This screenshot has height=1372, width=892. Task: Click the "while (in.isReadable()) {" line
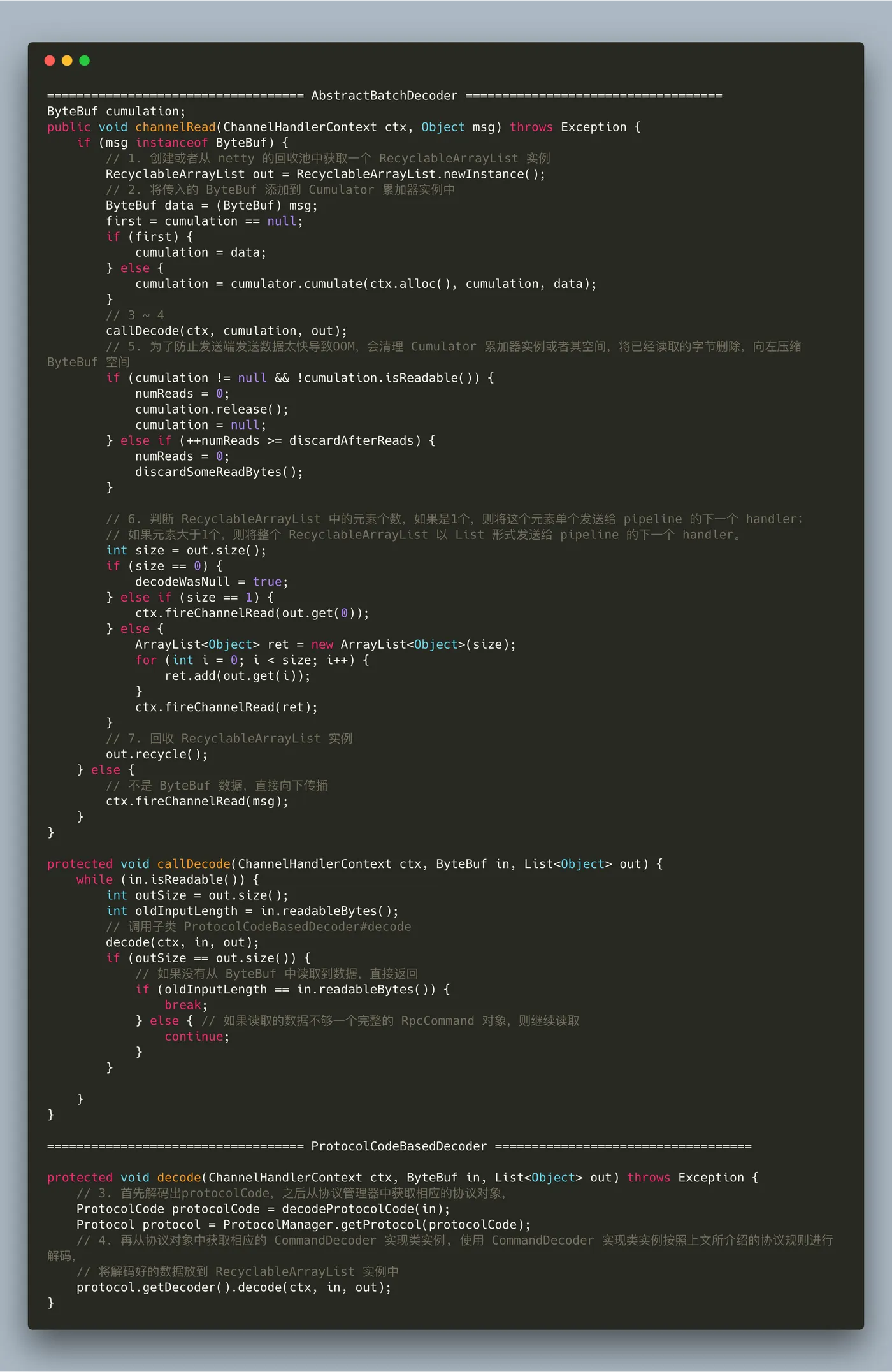168,879
